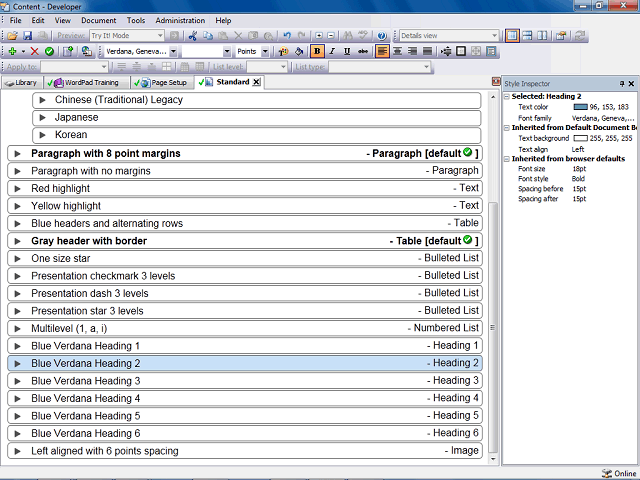This screenshot has width=640, height=480.
Task: Click the Open folder toolbar icon
Action: [12, 36]
